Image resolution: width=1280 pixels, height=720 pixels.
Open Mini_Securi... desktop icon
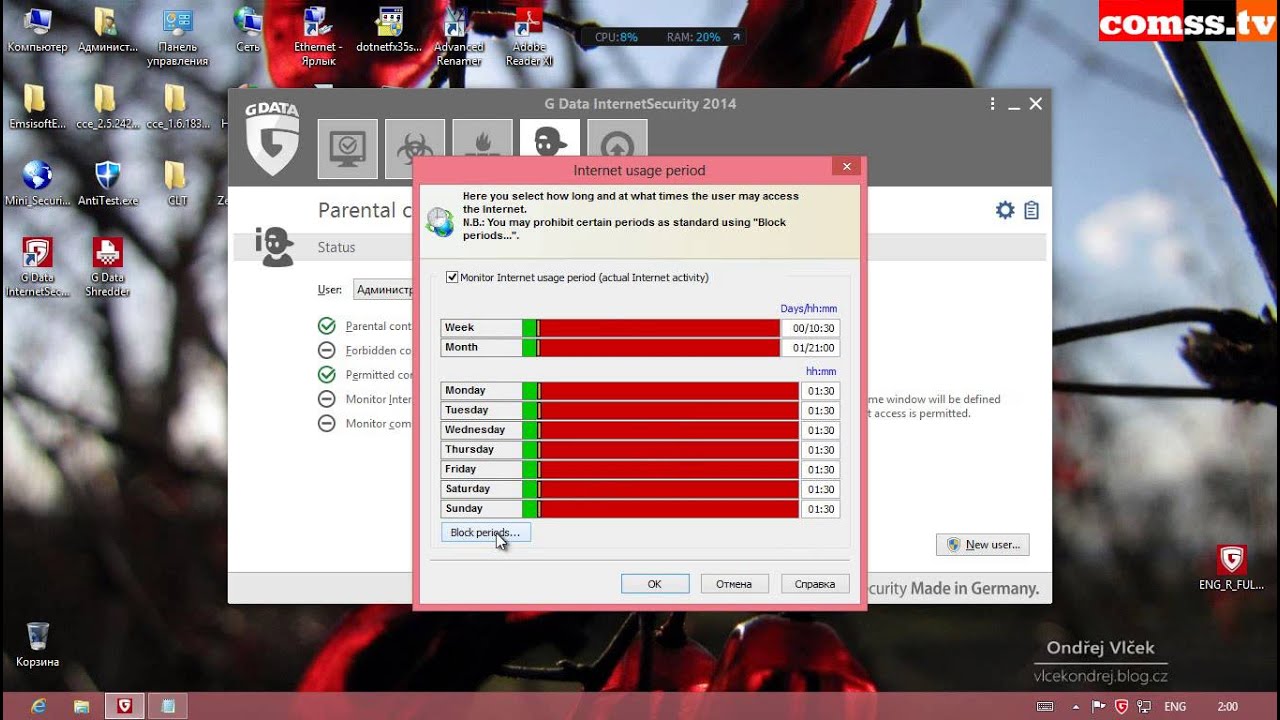37,183
